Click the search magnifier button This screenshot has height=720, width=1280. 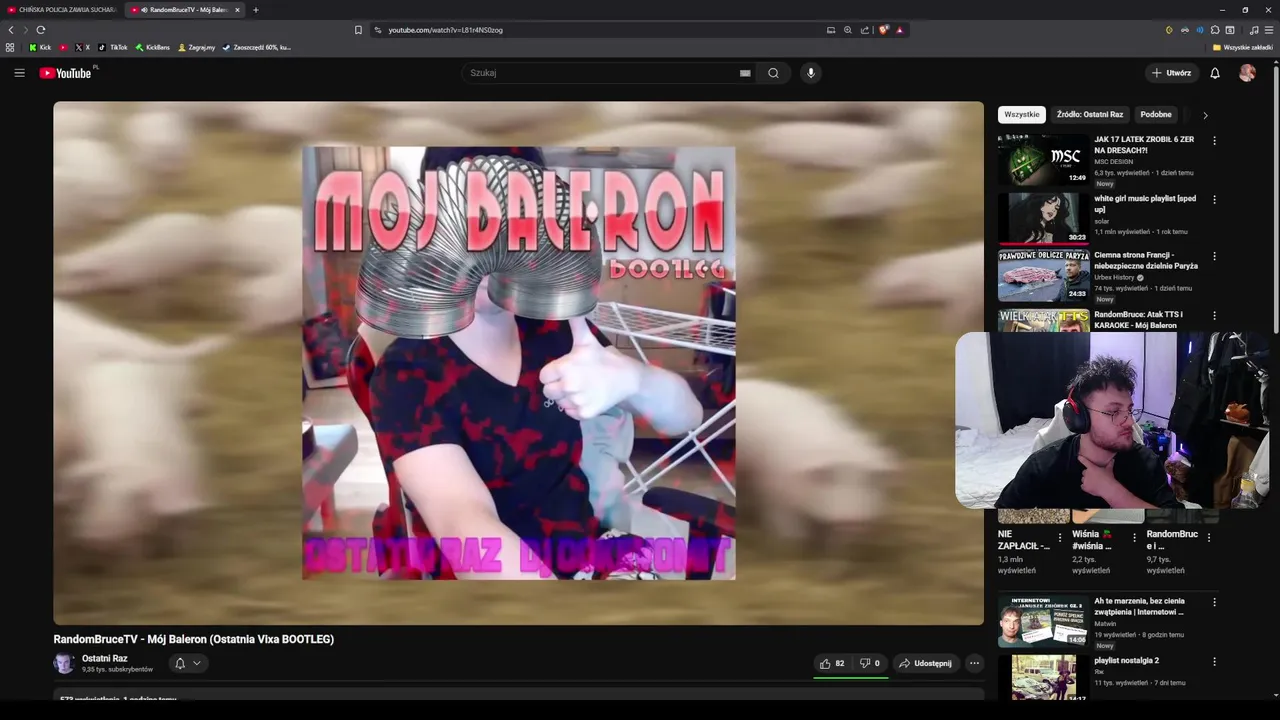tap(773, 73)
